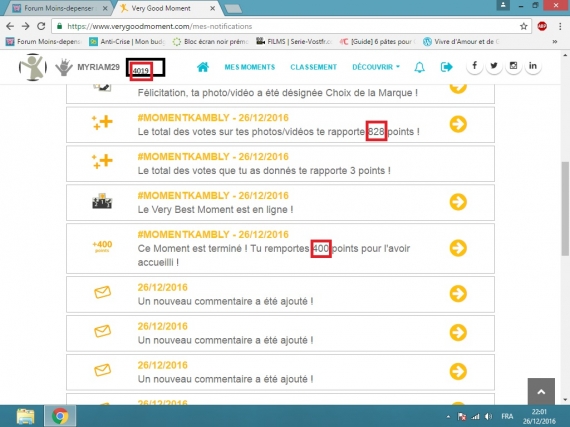Click the MYRIAM29 username

click(x=99, y=67)
